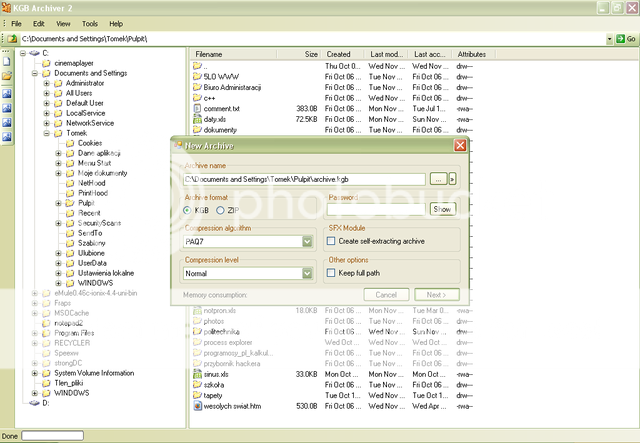640x443 pixels.
Task: Click the dokumenty folder icon in file list
Action: click(197, 130)
